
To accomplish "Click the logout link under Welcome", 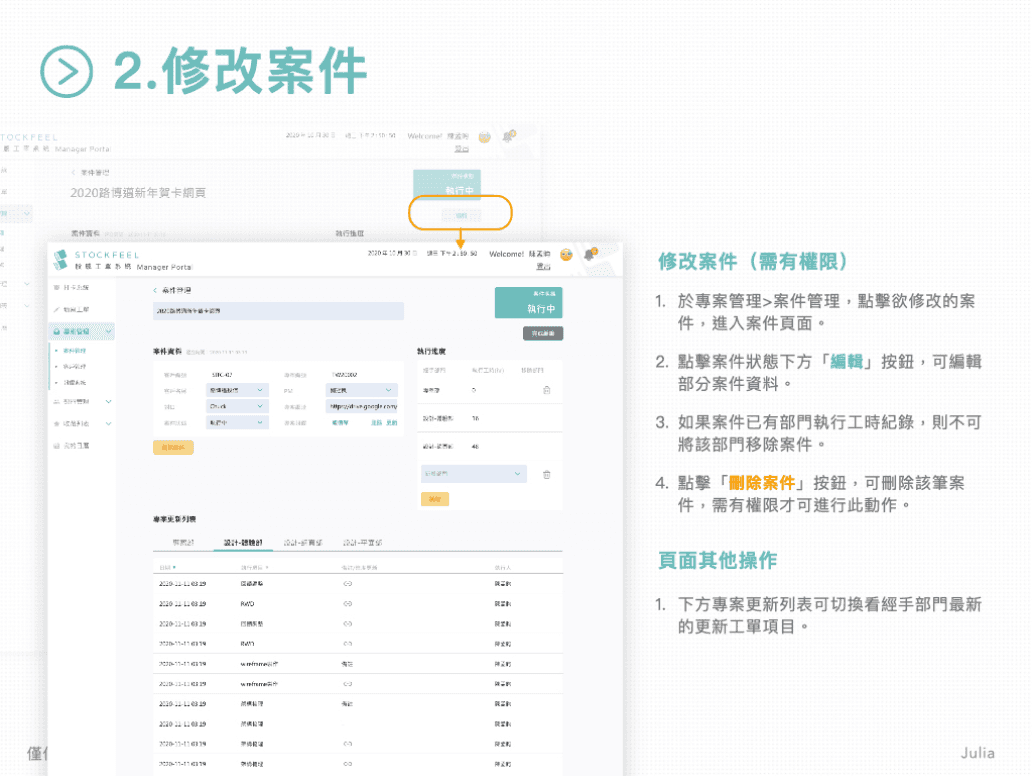I will tap(543, 266).
